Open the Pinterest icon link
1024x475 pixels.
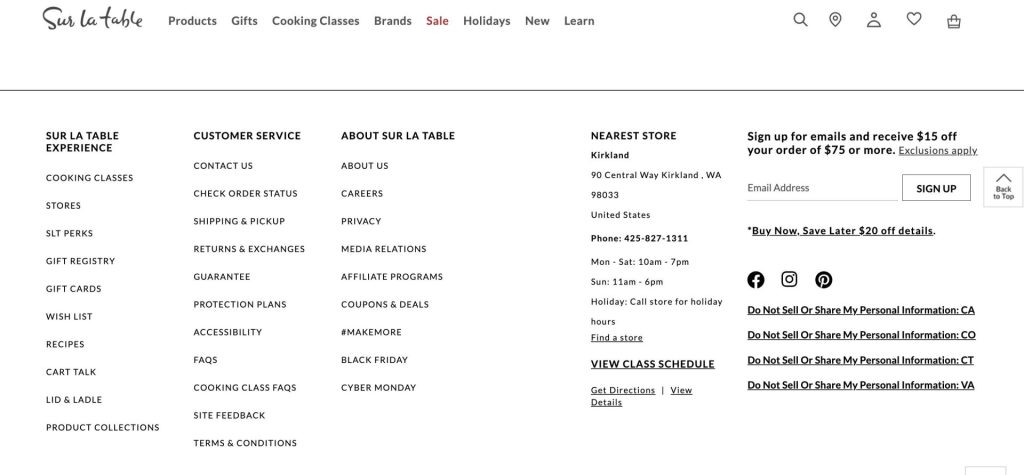pos(823,280)
